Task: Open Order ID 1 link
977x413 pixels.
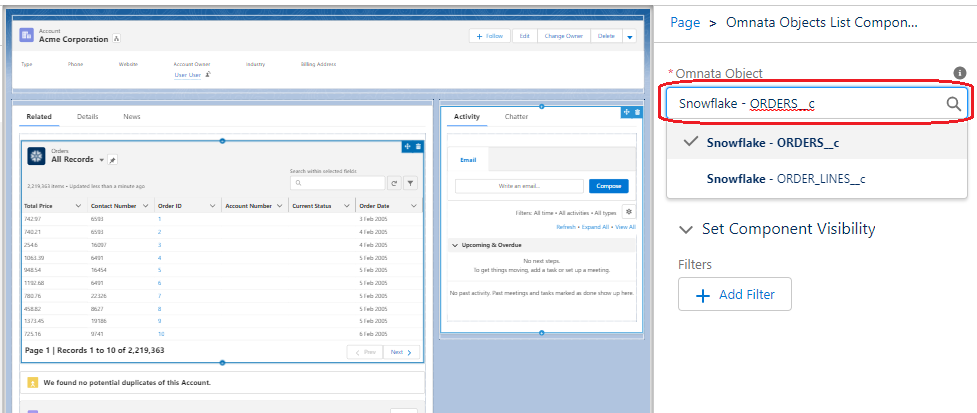Action: pos(160,219)
